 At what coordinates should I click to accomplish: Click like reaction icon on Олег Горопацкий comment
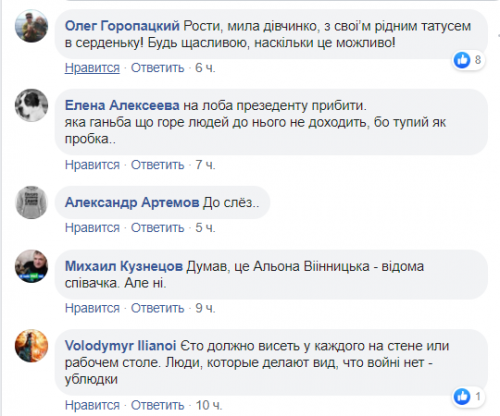[462, 60]
